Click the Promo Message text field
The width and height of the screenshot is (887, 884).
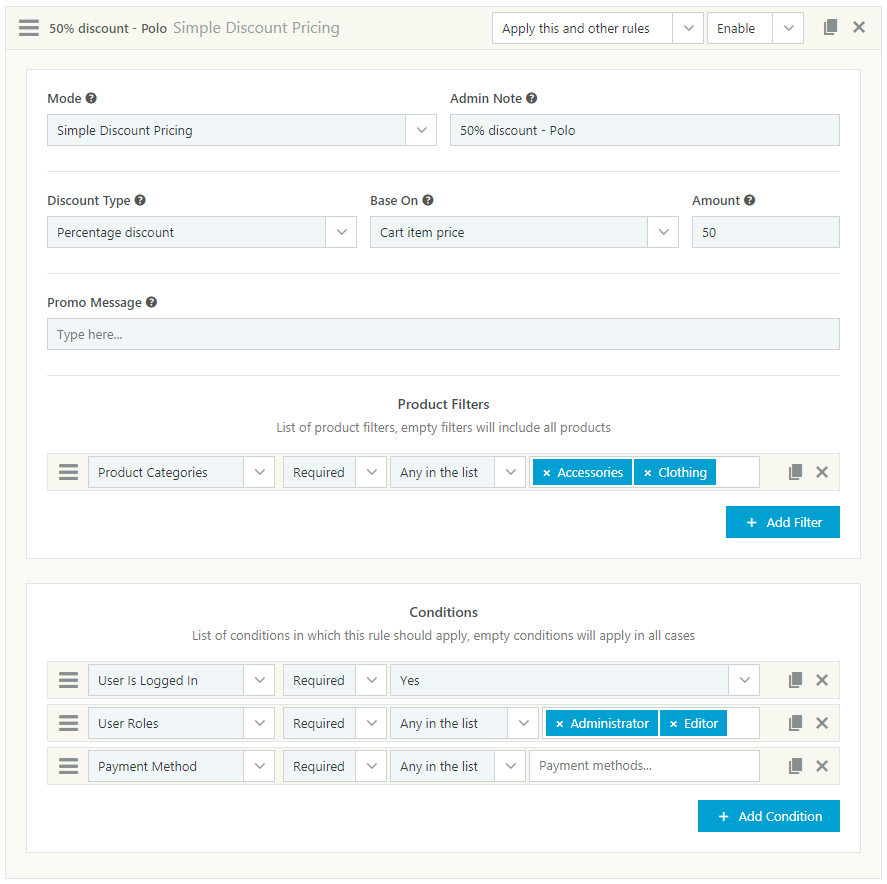[x=443, y=334]
